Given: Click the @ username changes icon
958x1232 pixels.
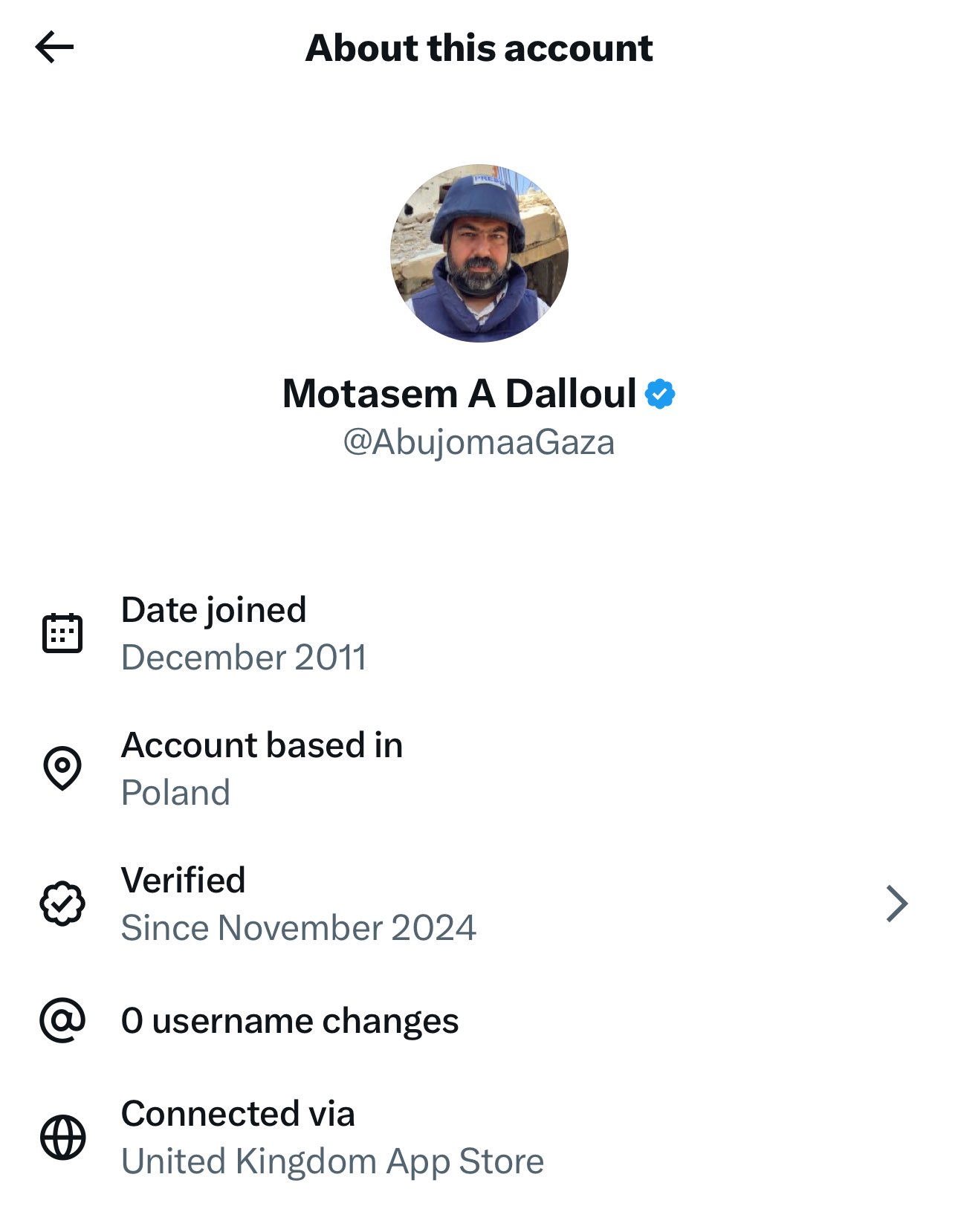Looking at the screenshot, I should pyautogui.click(x=62, y=1020).
